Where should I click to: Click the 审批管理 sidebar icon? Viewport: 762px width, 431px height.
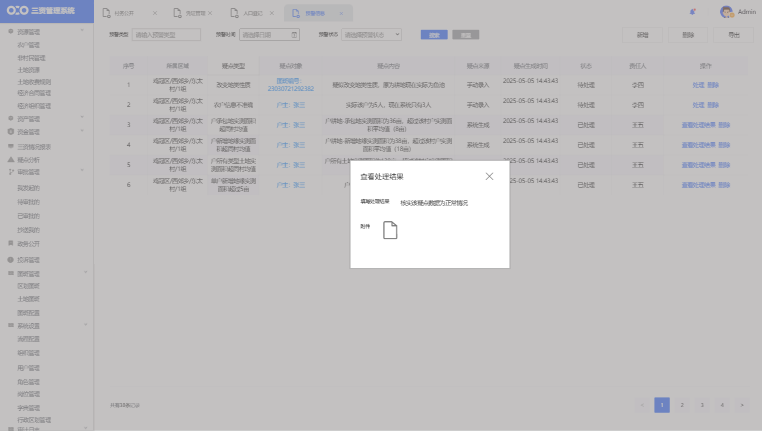point(11,172)
